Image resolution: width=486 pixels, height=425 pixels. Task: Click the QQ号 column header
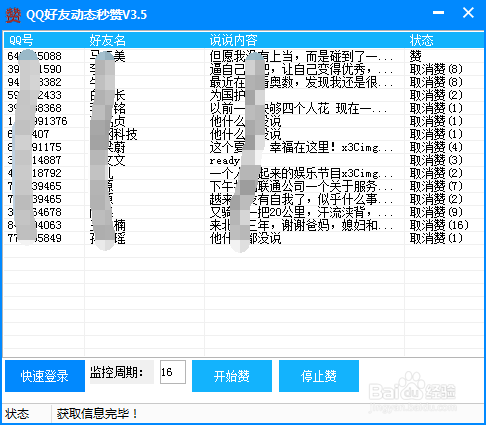tap(44, 41)
